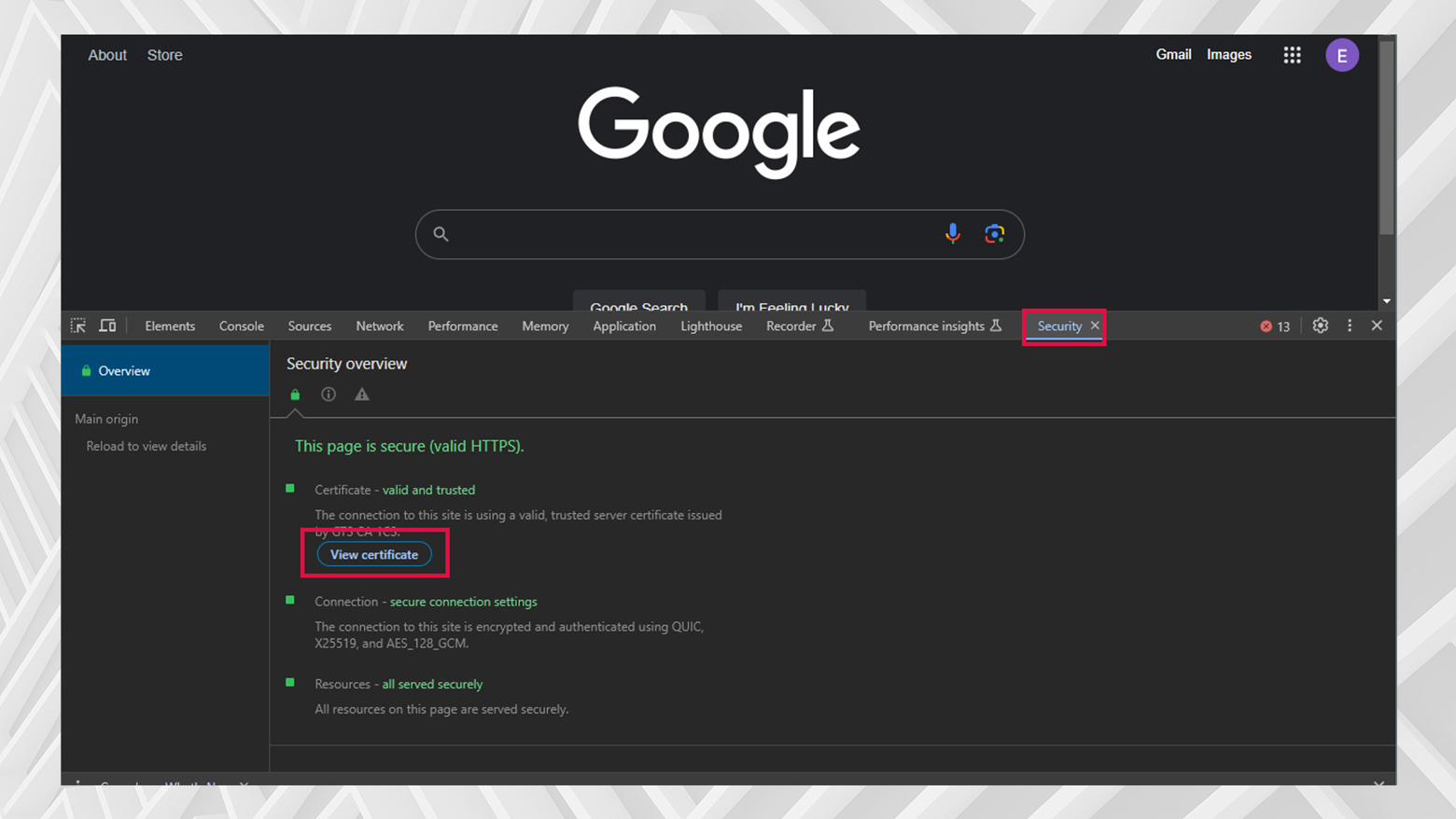Screen dimensions: 1456x819
Task: Open the Google apps launcher grid
Action: (x=1292, y=54)
